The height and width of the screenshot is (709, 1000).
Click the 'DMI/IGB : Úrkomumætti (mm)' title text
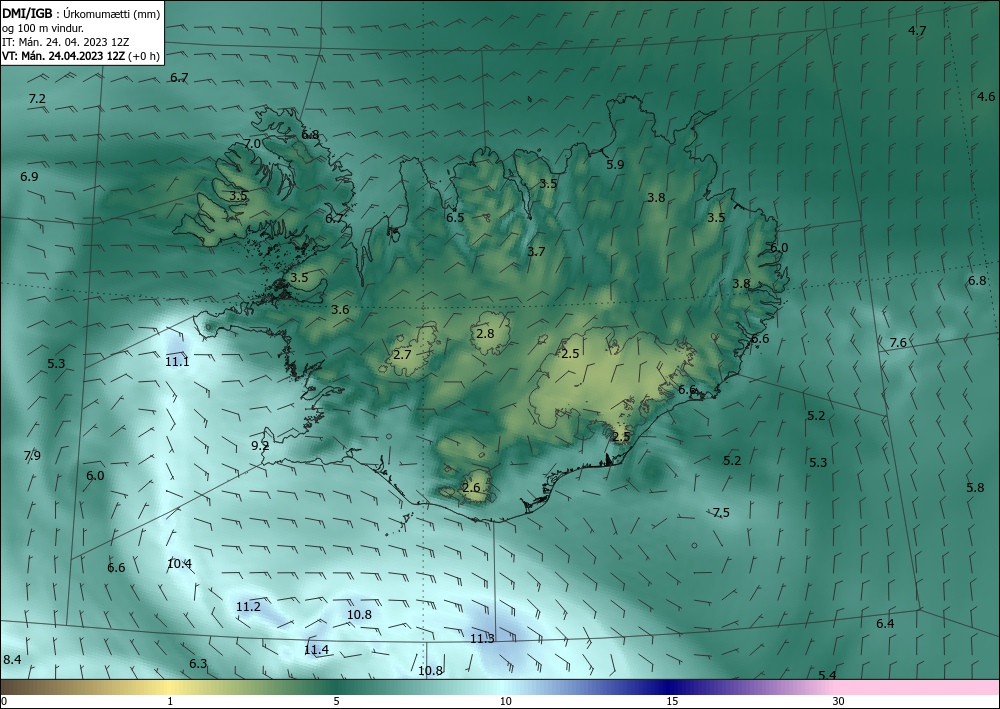(x=81, y=13)
